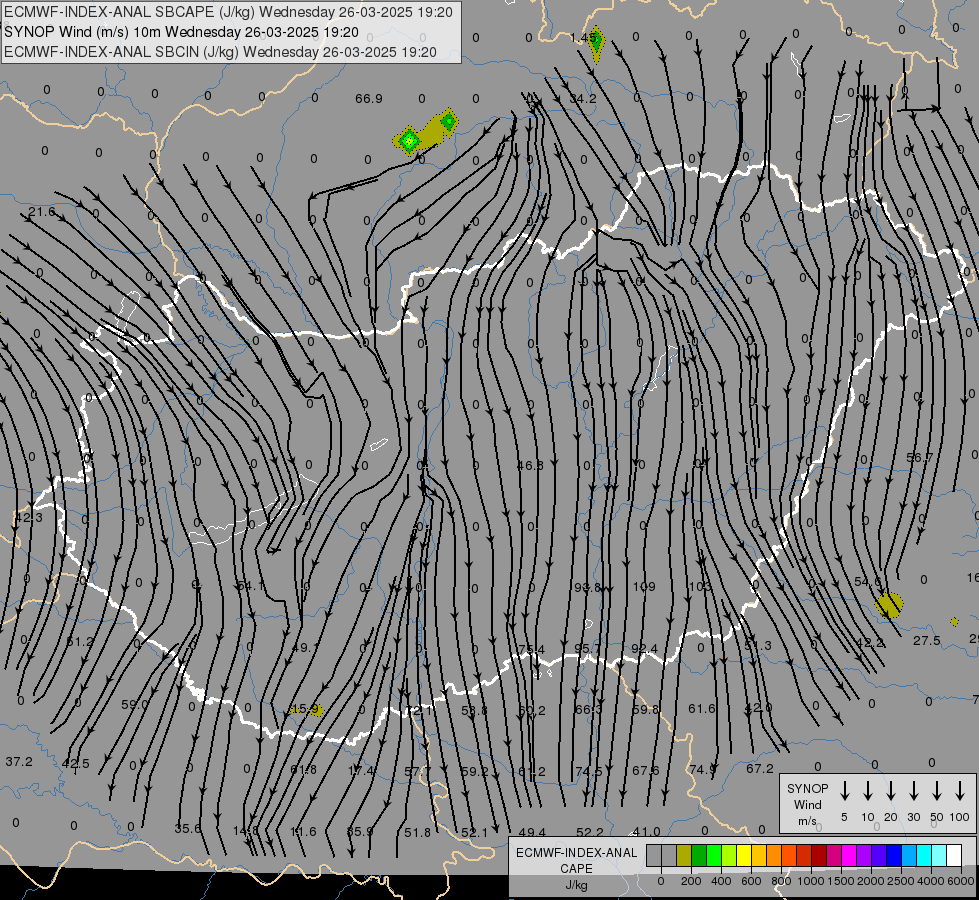This screenshot has width=979, height=900.
Task: Click the 10 m/s wind arrow in legend
Action: point(868,791)
